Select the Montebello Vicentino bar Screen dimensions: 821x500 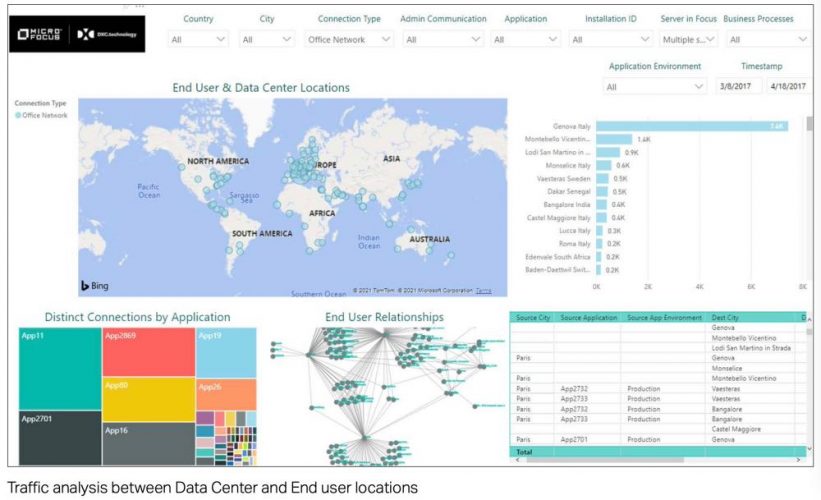pos(614,139)
